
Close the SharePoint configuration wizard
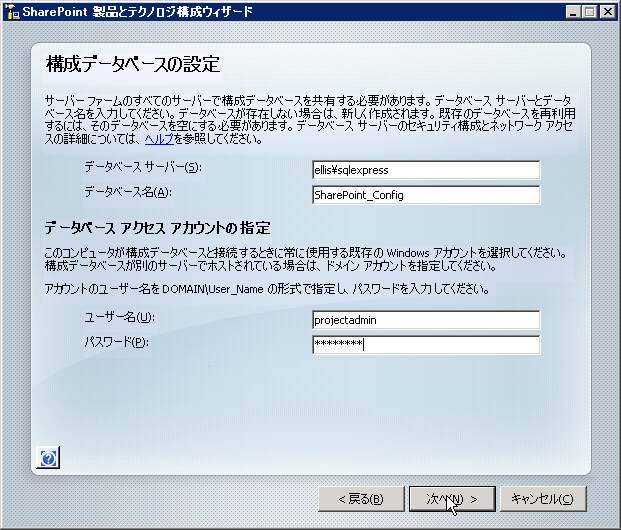[607, 12]
